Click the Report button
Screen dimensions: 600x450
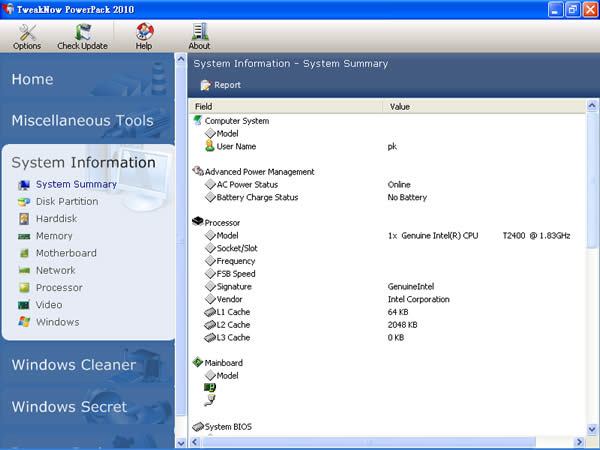pyautogui.click(x=221, y=85)
